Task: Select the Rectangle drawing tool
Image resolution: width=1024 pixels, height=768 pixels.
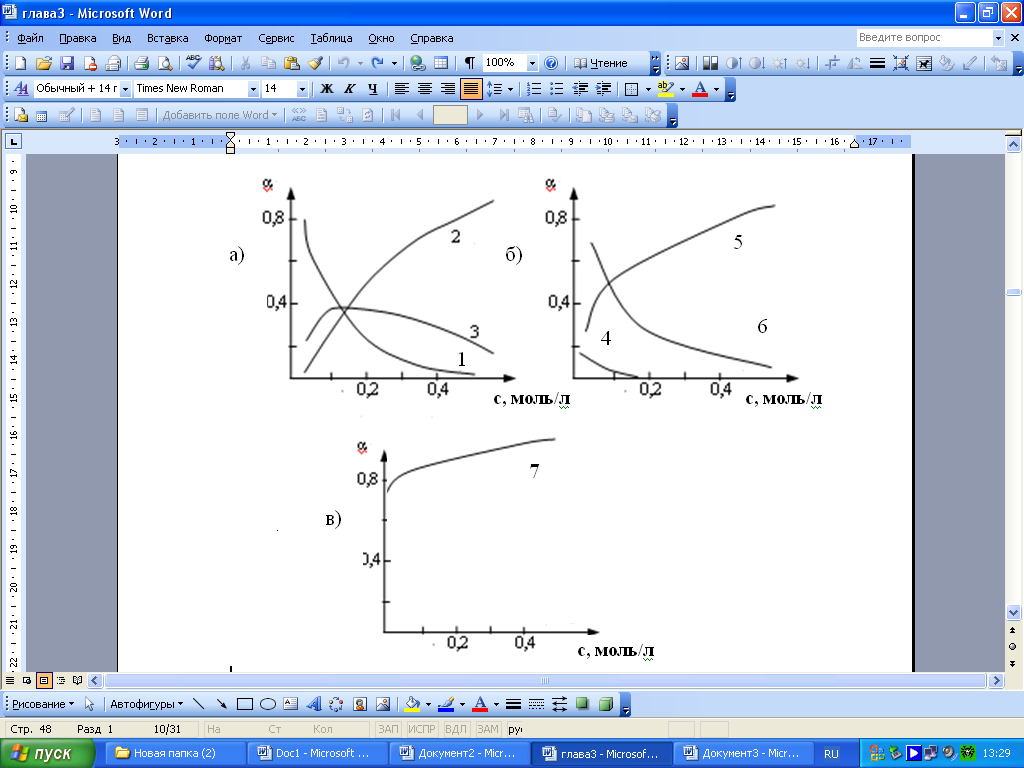Action: (x=245, y=704)
